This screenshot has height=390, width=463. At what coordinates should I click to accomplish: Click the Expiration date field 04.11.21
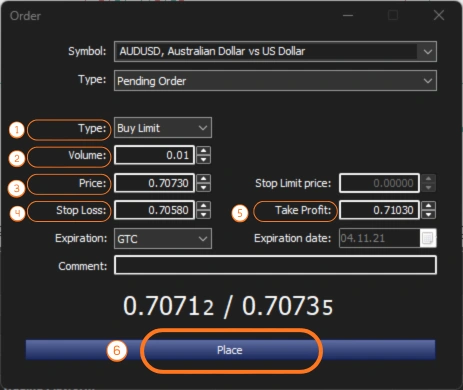pos(380,238)
